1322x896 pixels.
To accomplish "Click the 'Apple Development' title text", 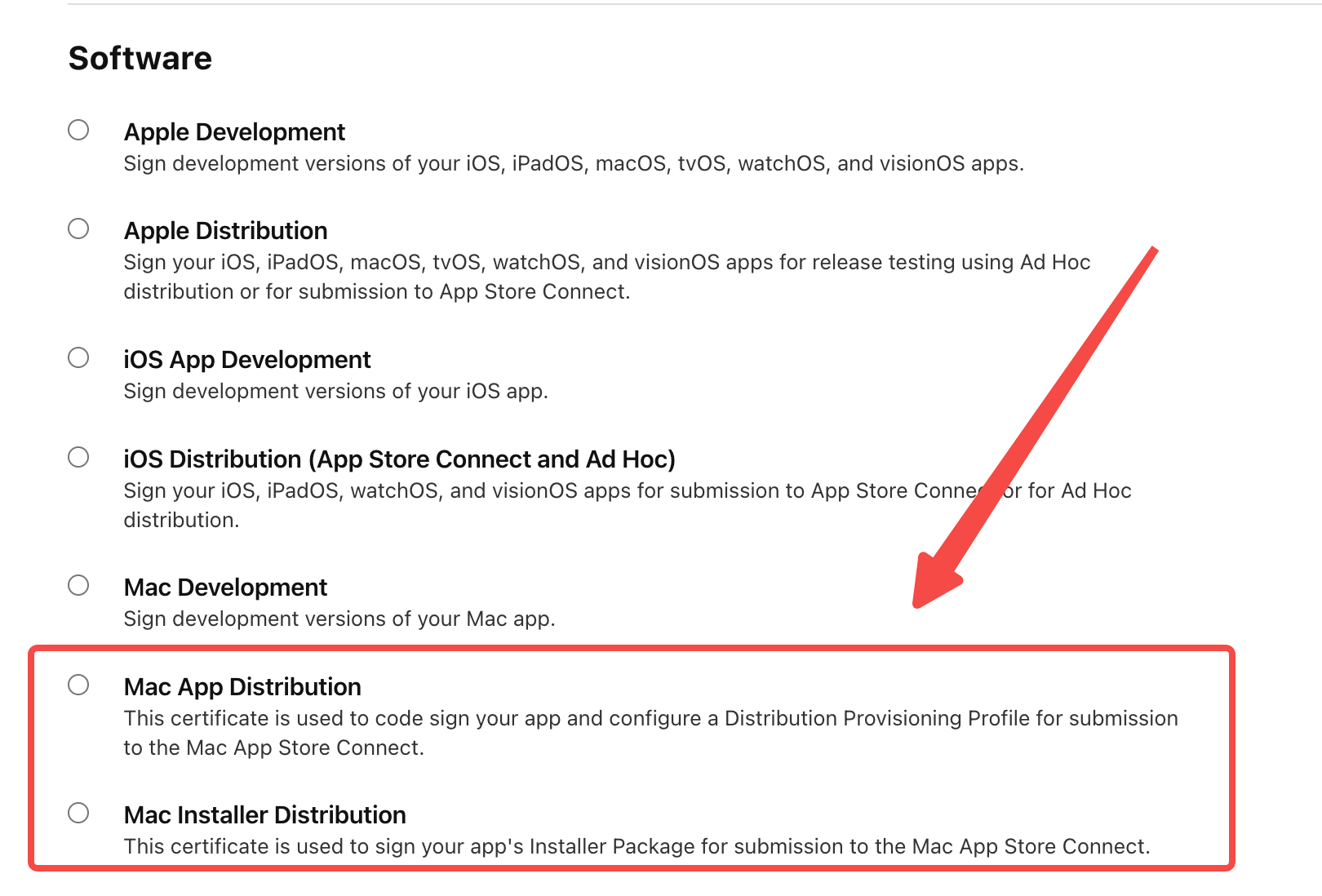I will coord(234,132).
